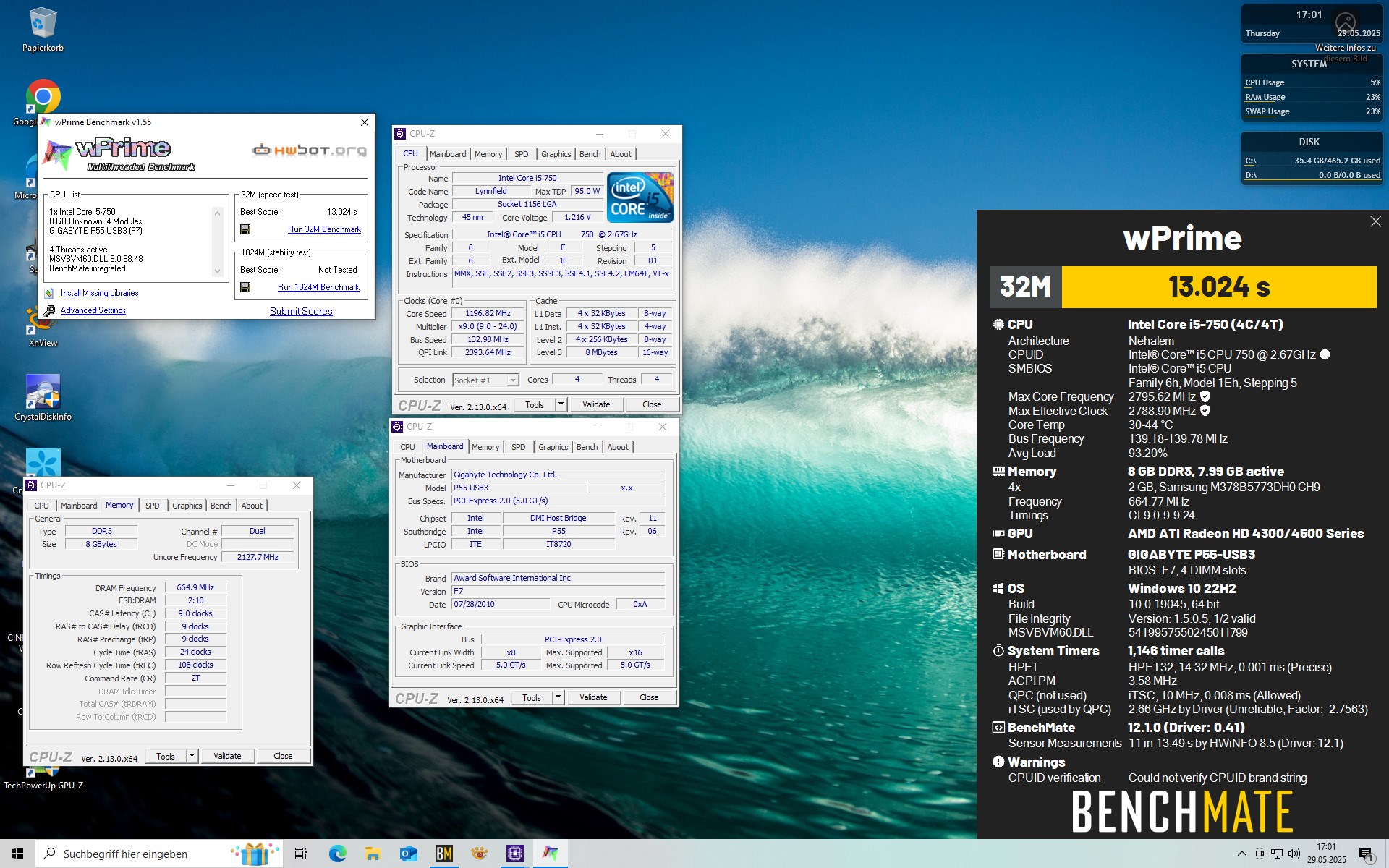The height and width of the screenshot is (868, 1389).
Task: Switch to Mainboard tab in top CPU-Z window
Action: (x=448, y=154)
